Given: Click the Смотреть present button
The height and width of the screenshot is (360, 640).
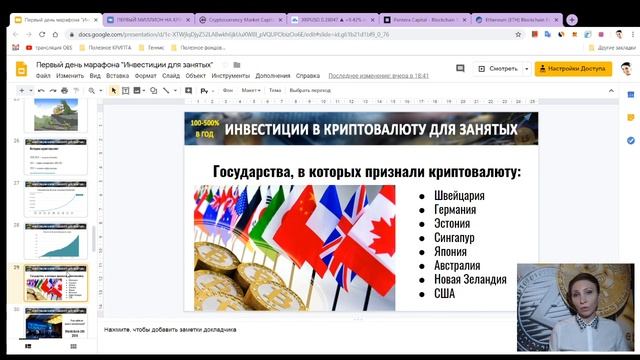Looking at the screenshot, I should point(498,69).
